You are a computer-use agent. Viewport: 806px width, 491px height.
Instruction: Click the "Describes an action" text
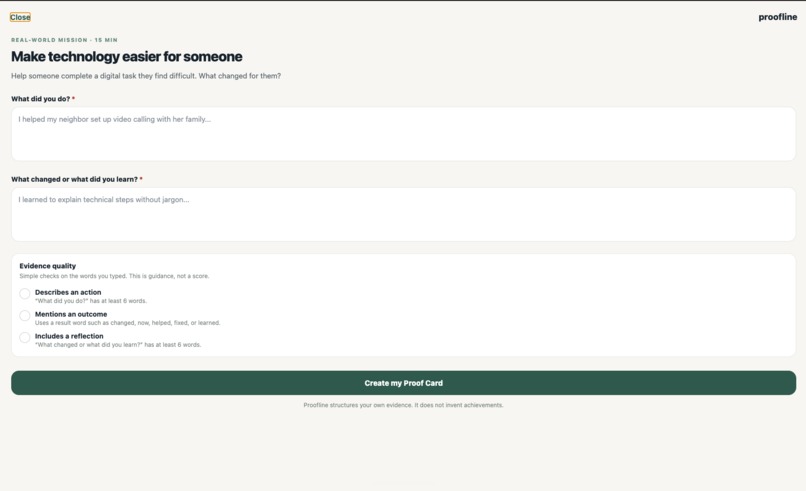68,292
